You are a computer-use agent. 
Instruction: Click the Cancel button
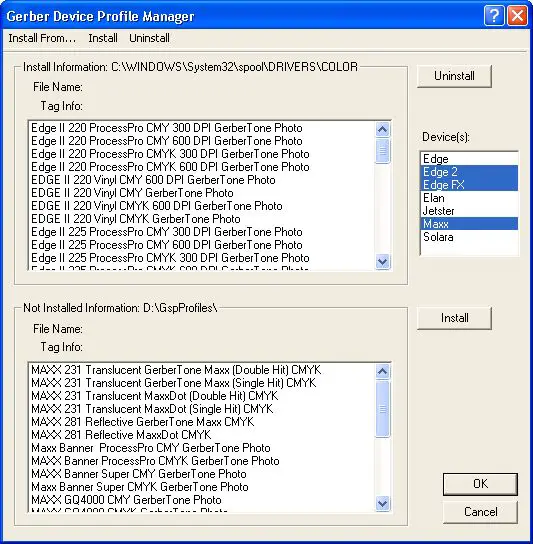point(480,512)
